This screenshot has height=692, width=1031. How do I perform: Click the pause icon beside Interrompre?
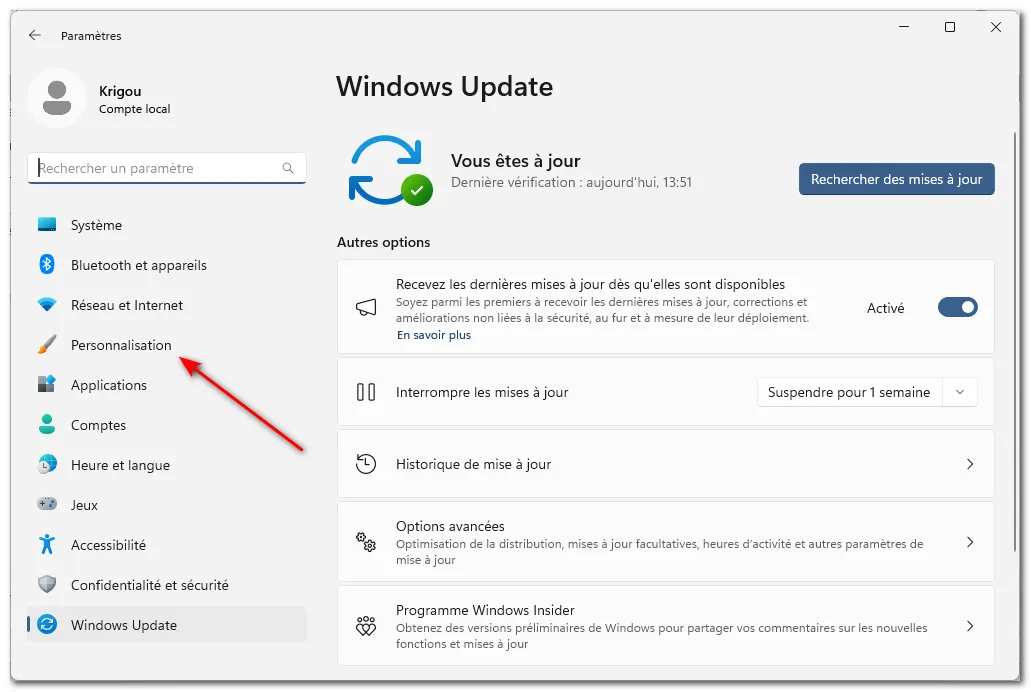point(366,393)
